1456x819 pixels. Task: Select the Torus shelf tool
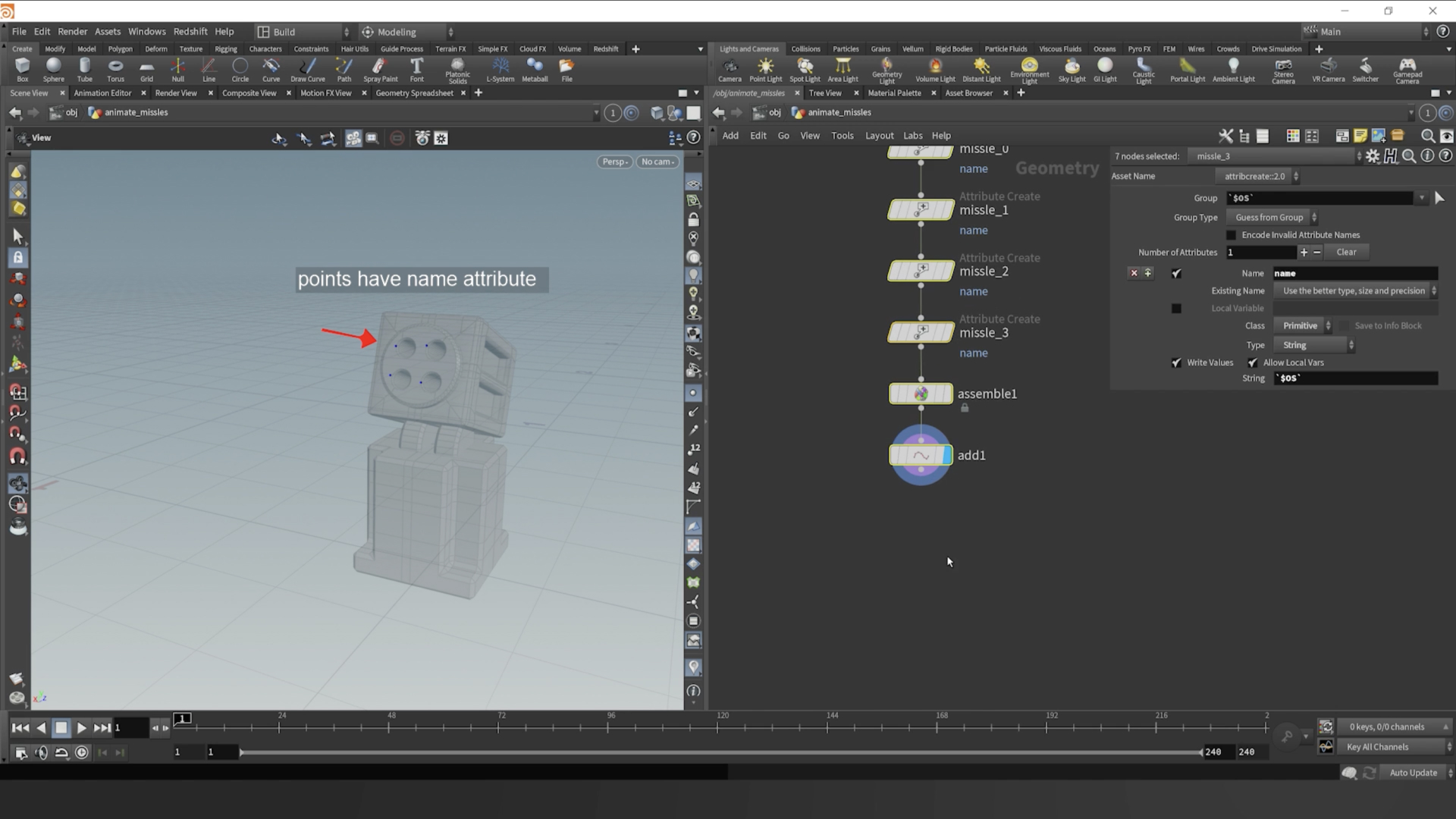[115, 70]
